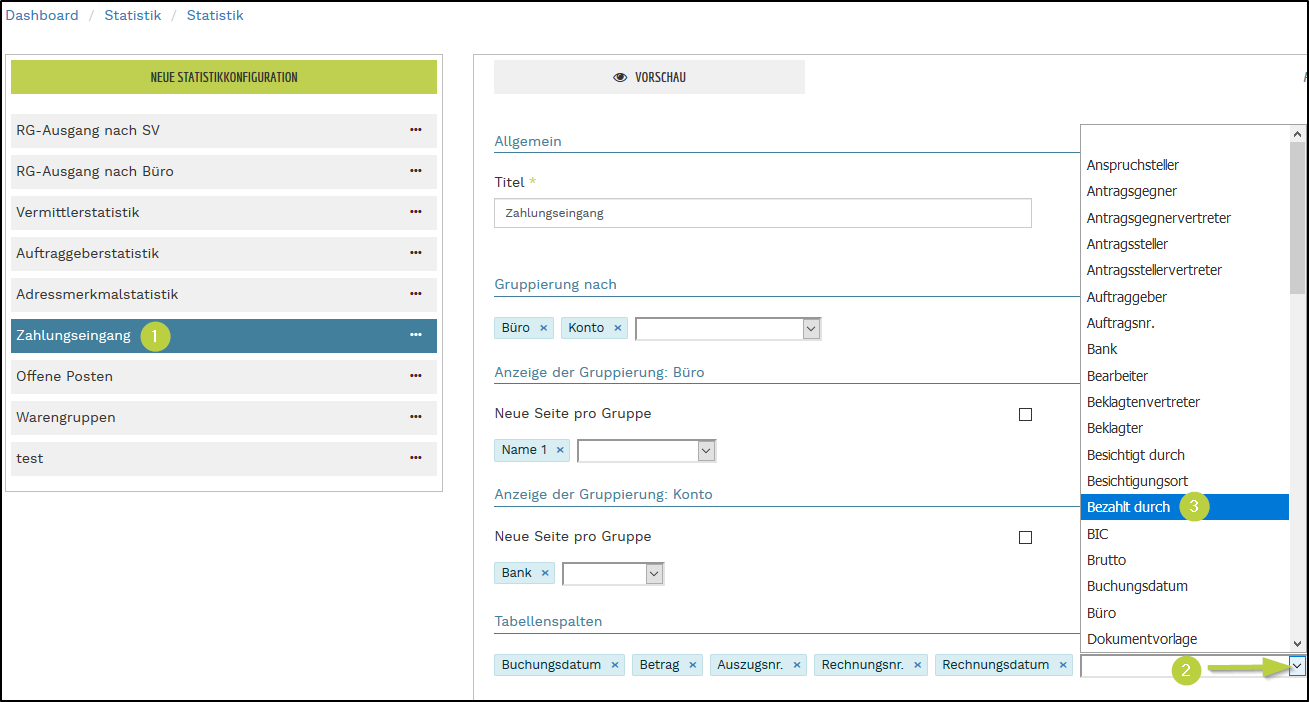Image resolution: width=1309 pixels, height=702 pixels.
Task: Open options menu for RG-Ausgang nach SV
Action: point(415,130)
